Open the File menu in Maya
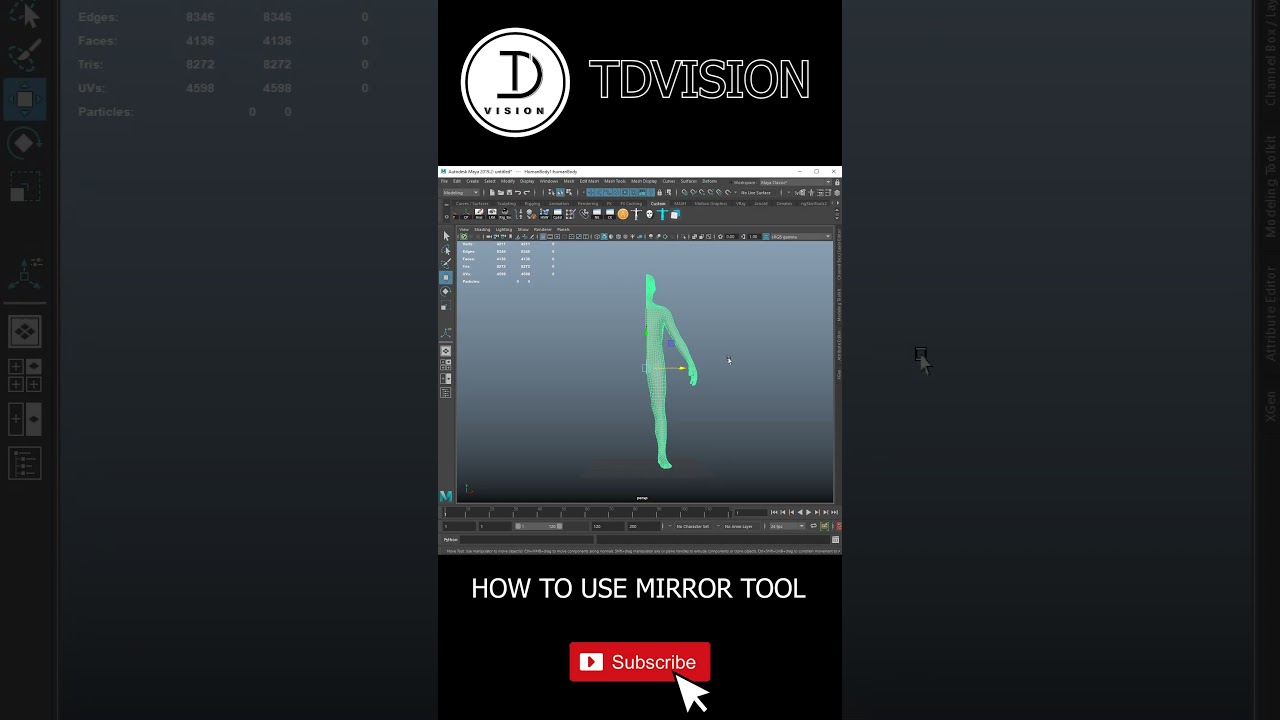This screenshot has height=720, width=1280. point(444,181)
